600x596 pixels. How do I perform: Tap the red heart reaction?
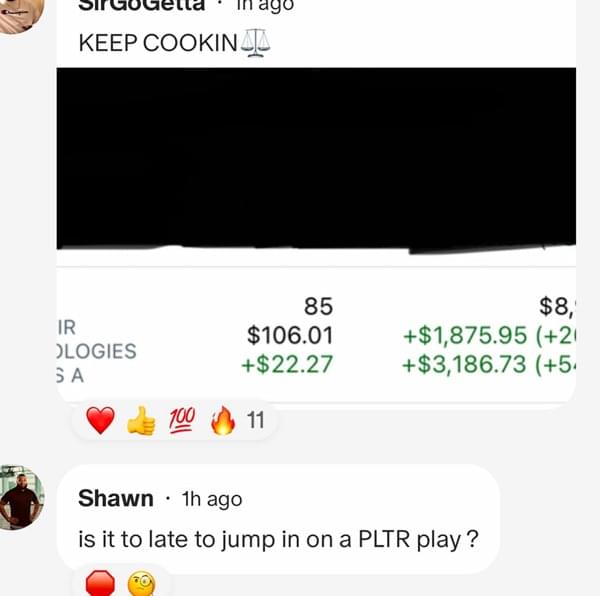(100, 420)
